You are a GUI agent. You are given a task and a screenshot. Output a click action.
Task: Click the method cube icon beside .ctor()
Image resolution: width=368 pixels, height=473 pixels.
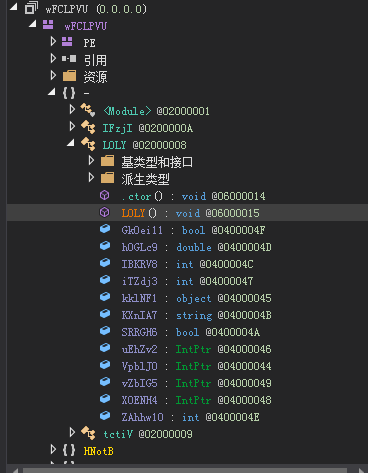coord(105,195)
